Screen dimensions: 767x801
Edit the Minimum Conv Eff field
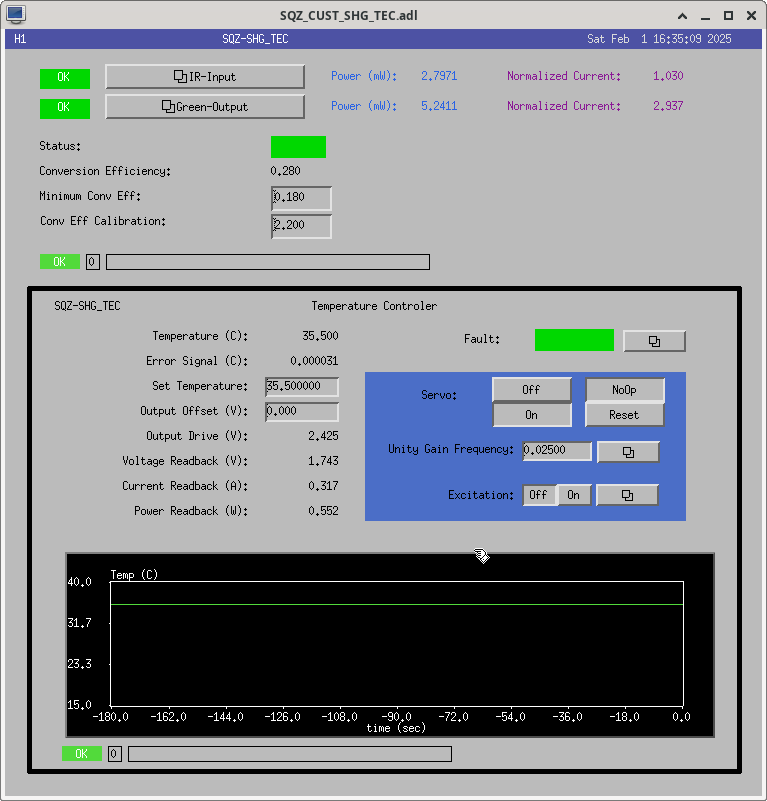pos(301,198)
